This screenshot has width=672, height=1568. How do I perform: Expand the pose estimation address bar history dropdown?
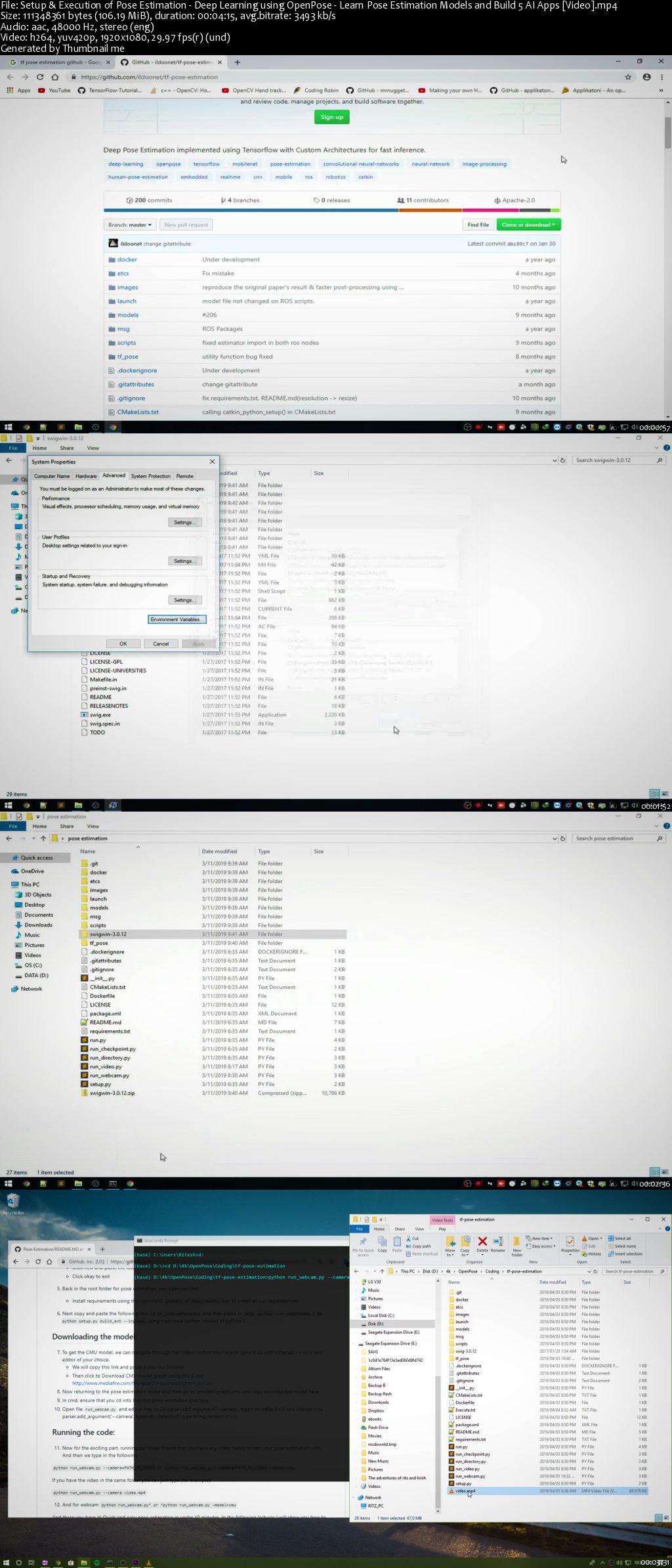(x=555, y=838)
